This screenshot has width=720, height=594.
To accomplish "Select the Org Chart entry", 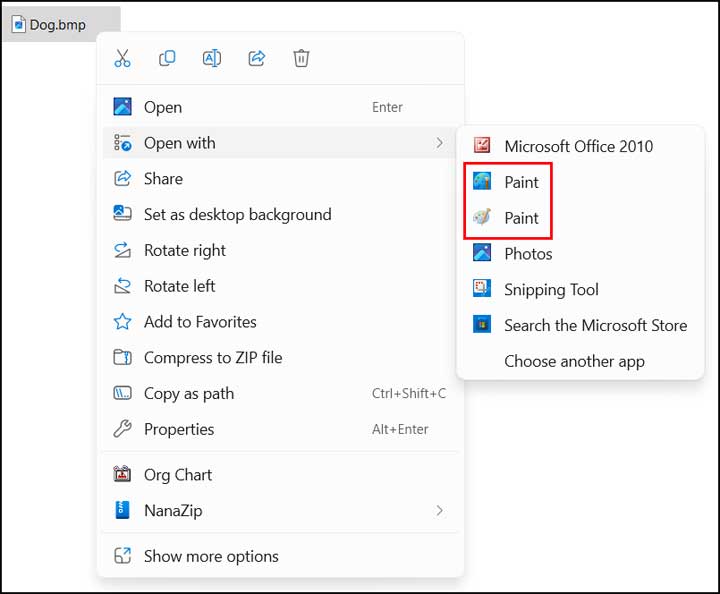I will [280, 475].
